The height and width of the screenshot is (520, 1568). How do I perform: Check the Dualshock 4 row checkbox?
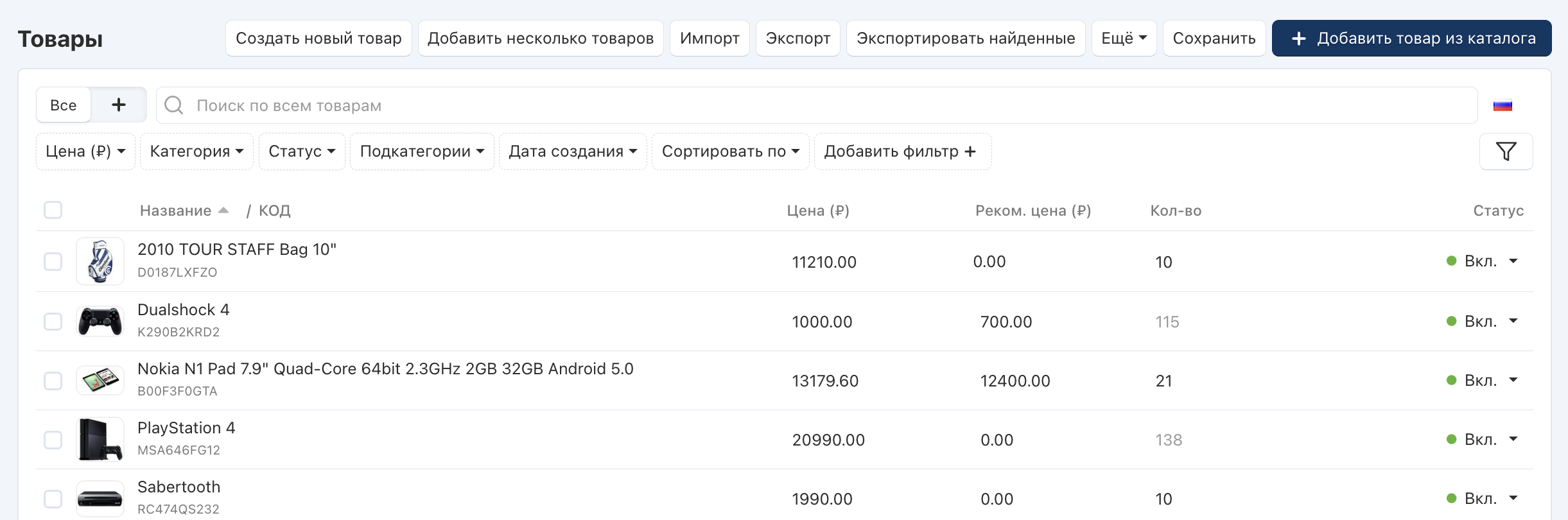click(x=53, y=322)
